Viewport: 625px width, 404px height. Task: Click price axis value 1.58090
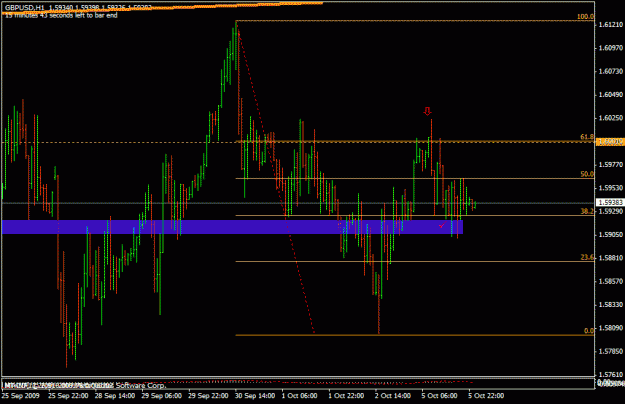(611, 328)
